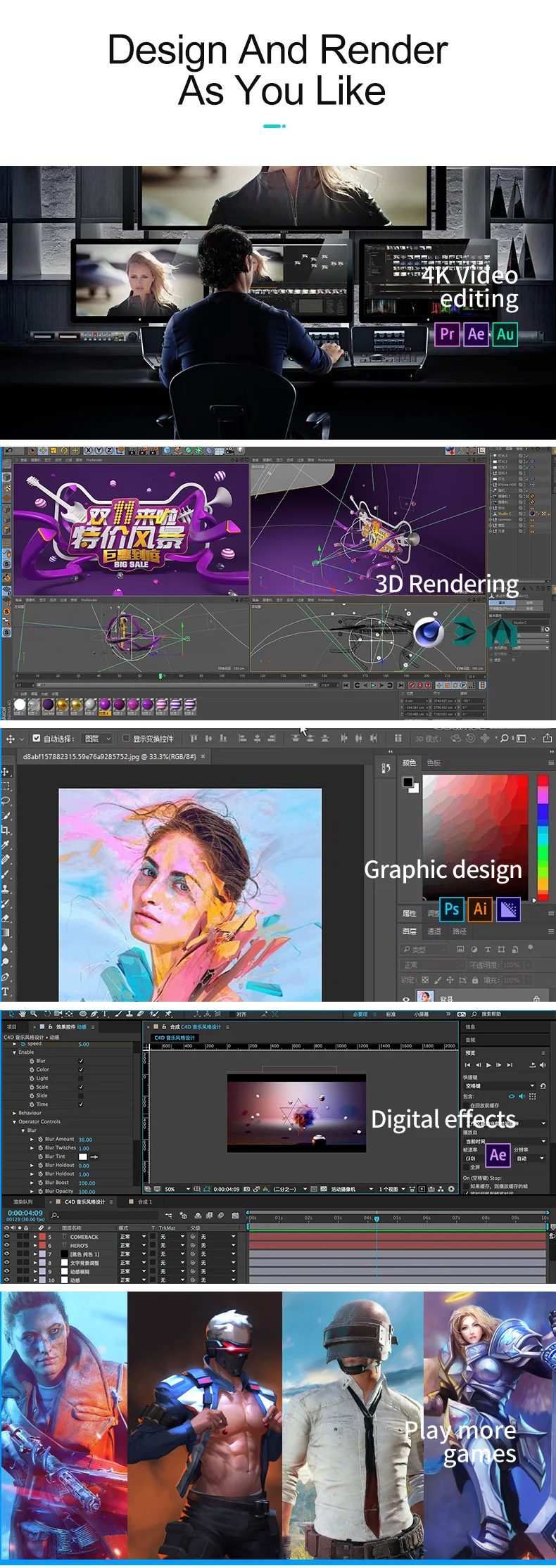This screenshot has width=556, height=1568.
Task: Click the Cinema 4D sphere logo
Action: pyautogui.click(x=428, y=632)
